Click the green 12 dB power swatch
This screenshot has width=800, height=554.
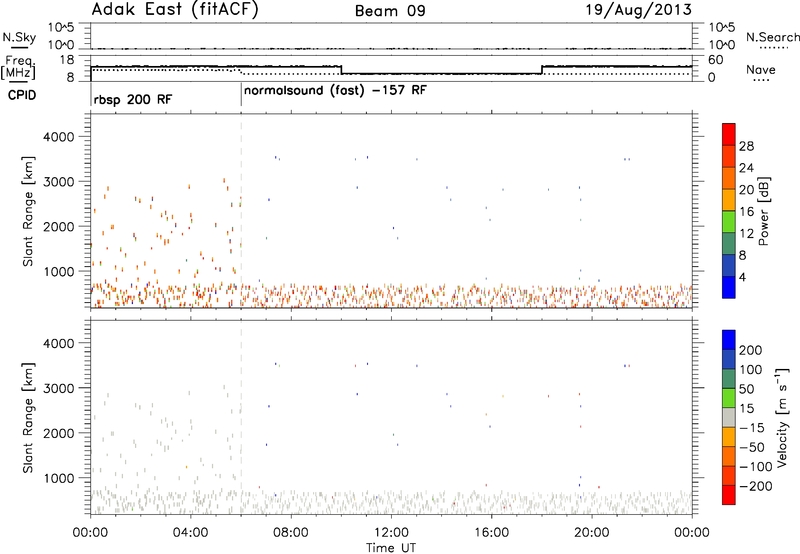click(729, 222)
